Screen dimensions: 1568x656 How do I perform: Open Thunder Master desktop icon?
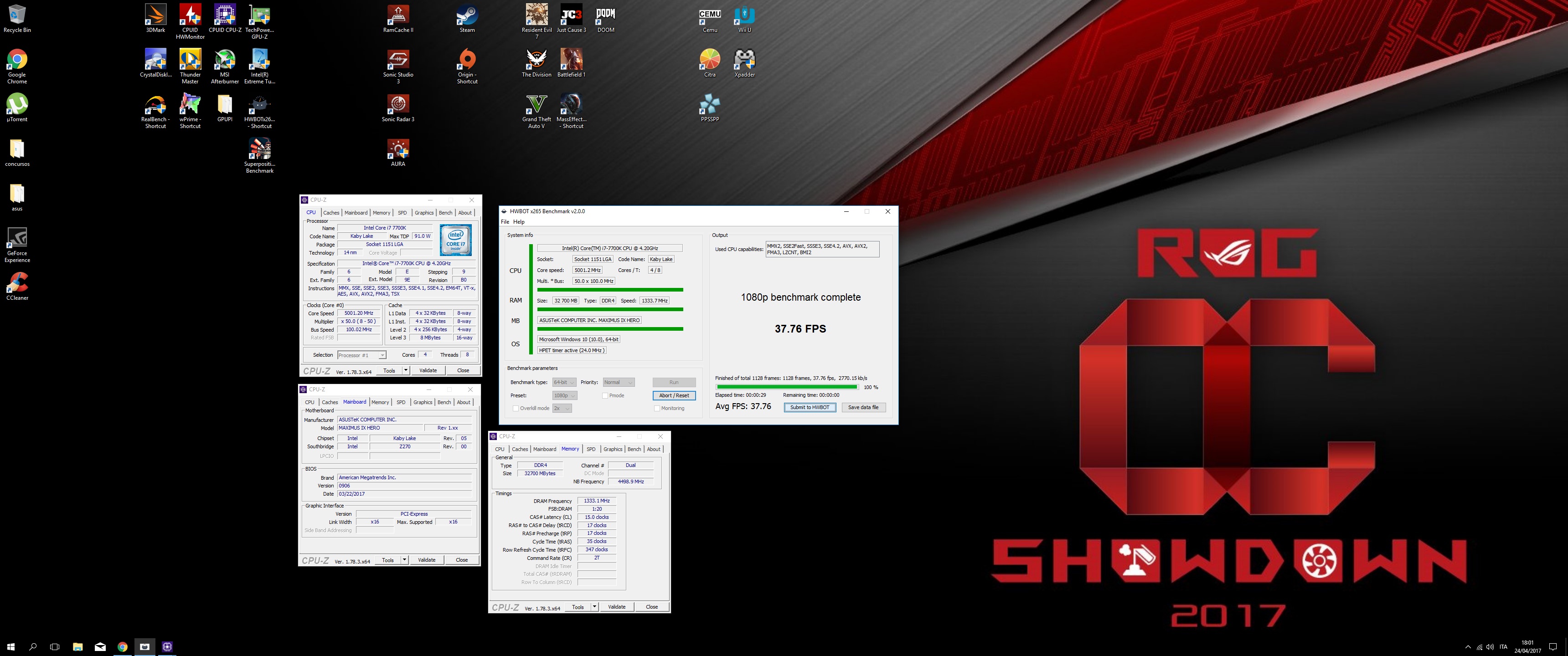click(190, 67)
